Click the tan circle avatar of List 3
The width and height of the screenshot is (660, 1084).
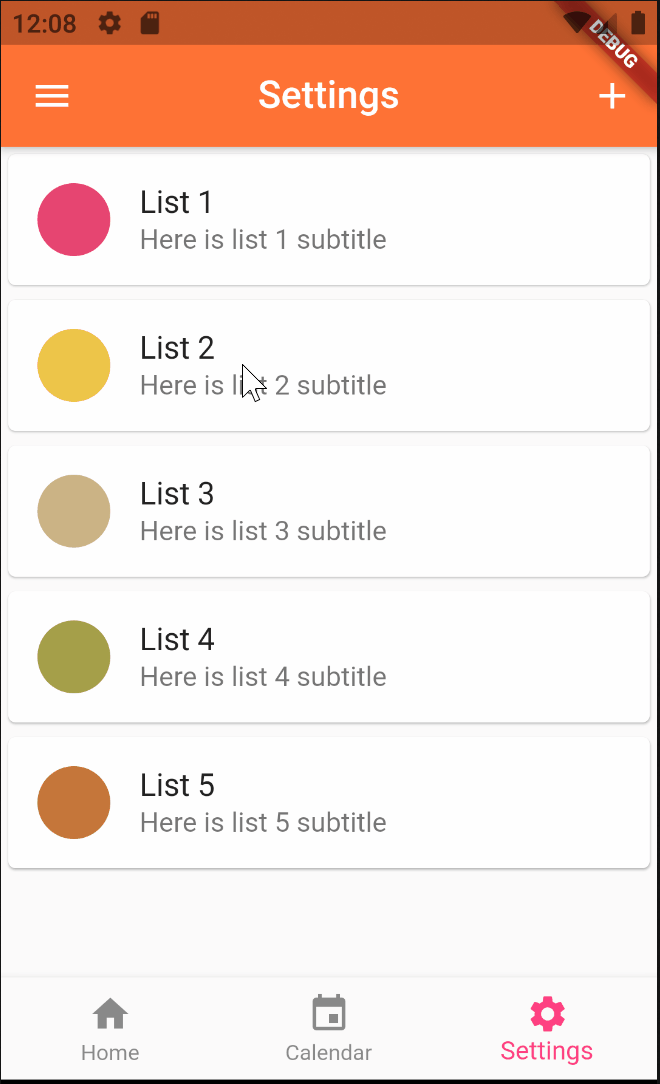[74, 512]
